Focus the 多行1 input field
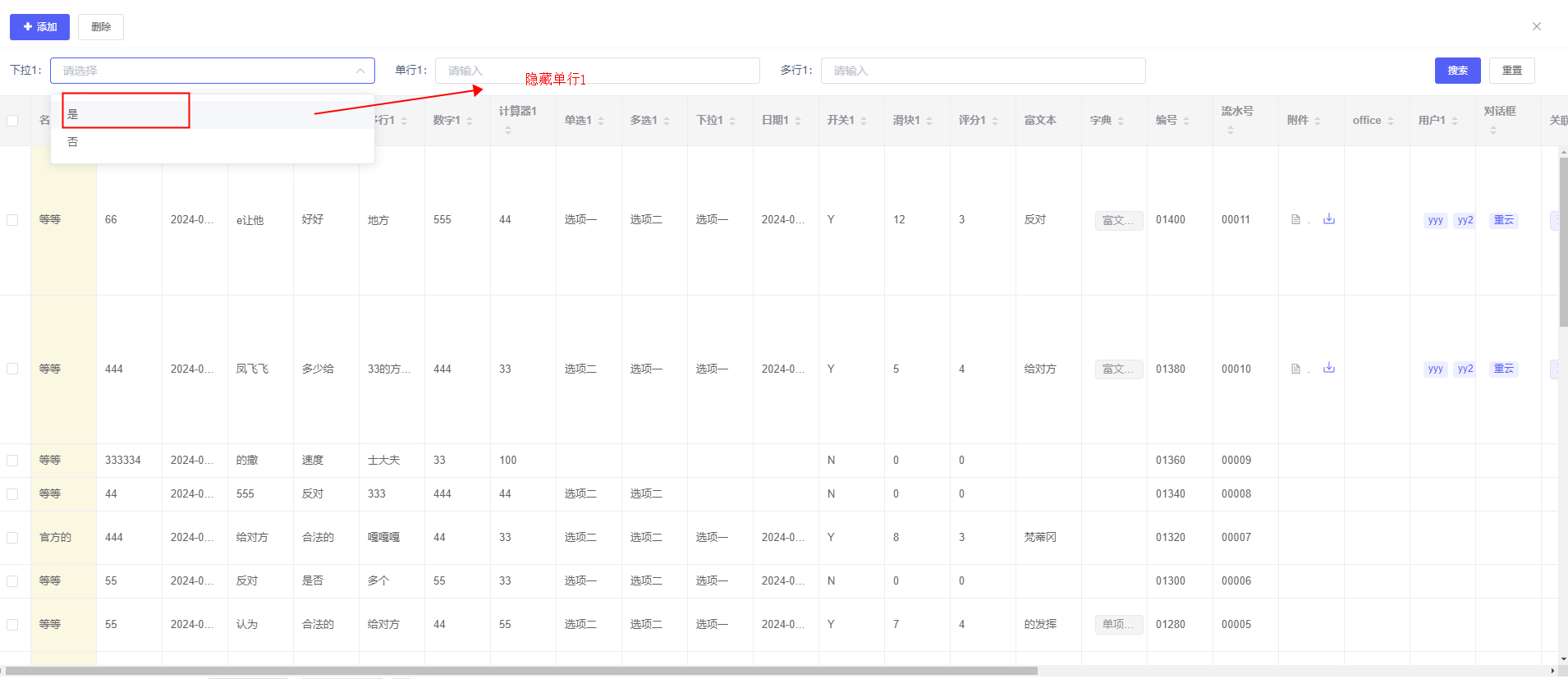 pyautogui.click(x=983, y=71)
